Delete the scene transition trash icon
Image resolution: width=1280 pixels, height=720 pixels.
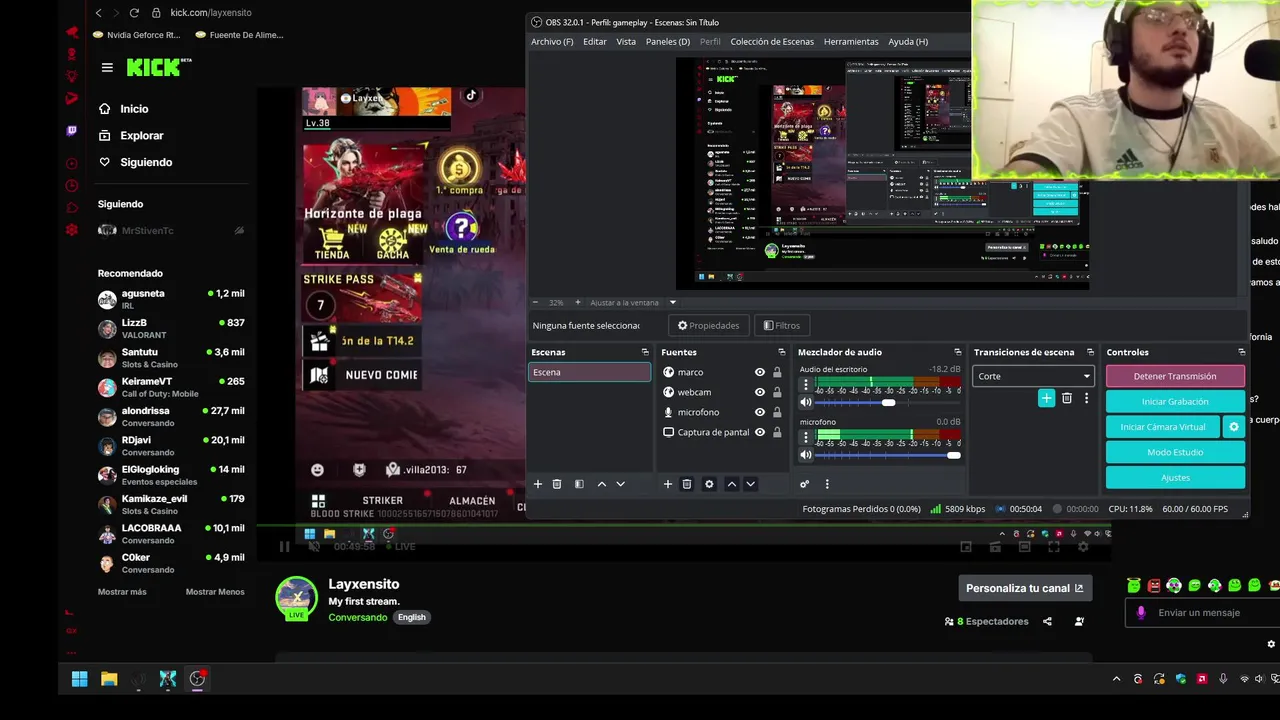[1067, 398]
